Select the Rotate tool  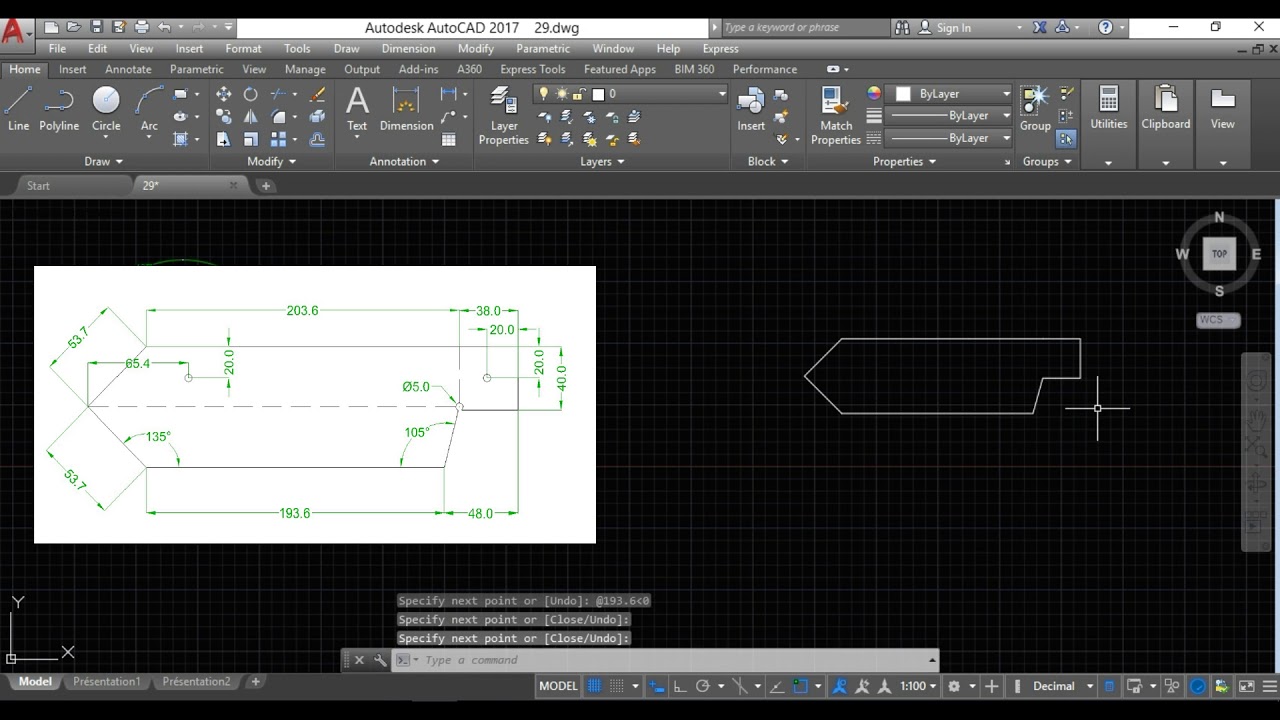click(251, 94)
